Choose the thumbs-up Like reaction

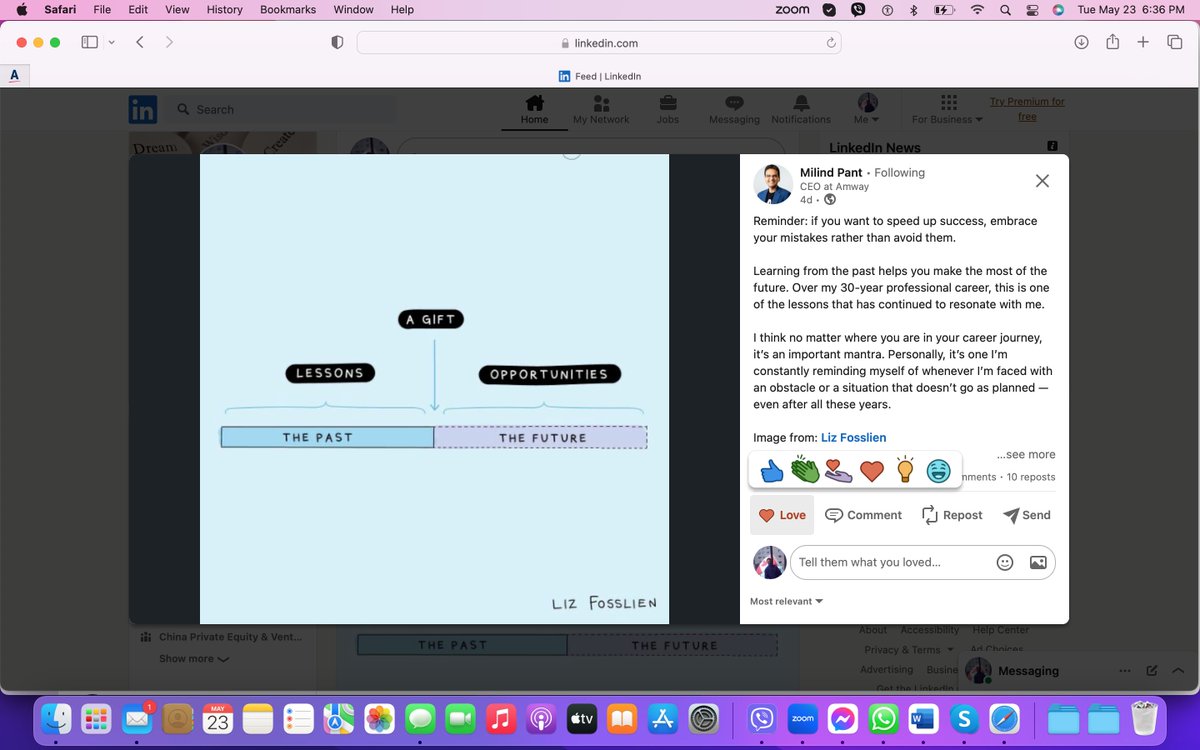772,470
